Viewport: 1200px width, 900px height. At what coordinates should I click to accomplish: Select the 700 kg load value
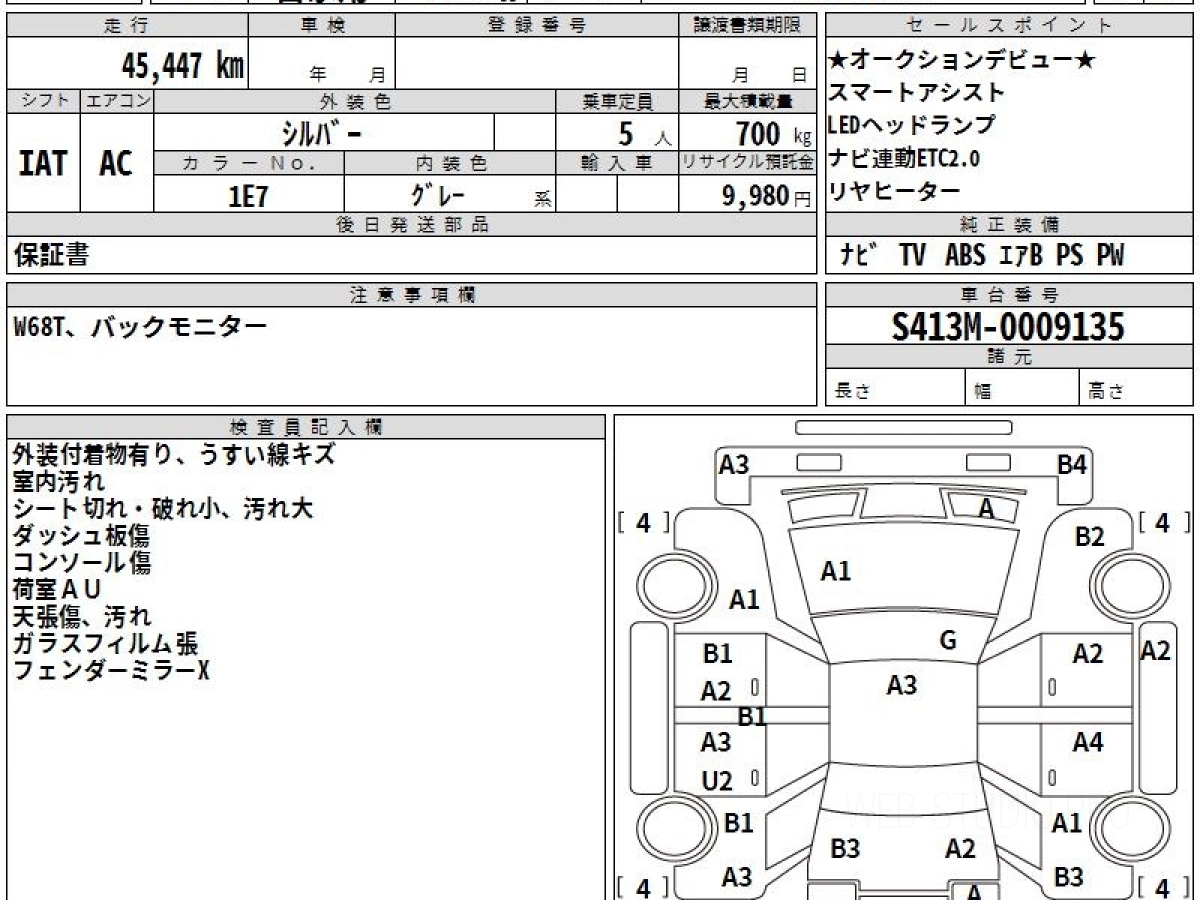click(773, 133)
